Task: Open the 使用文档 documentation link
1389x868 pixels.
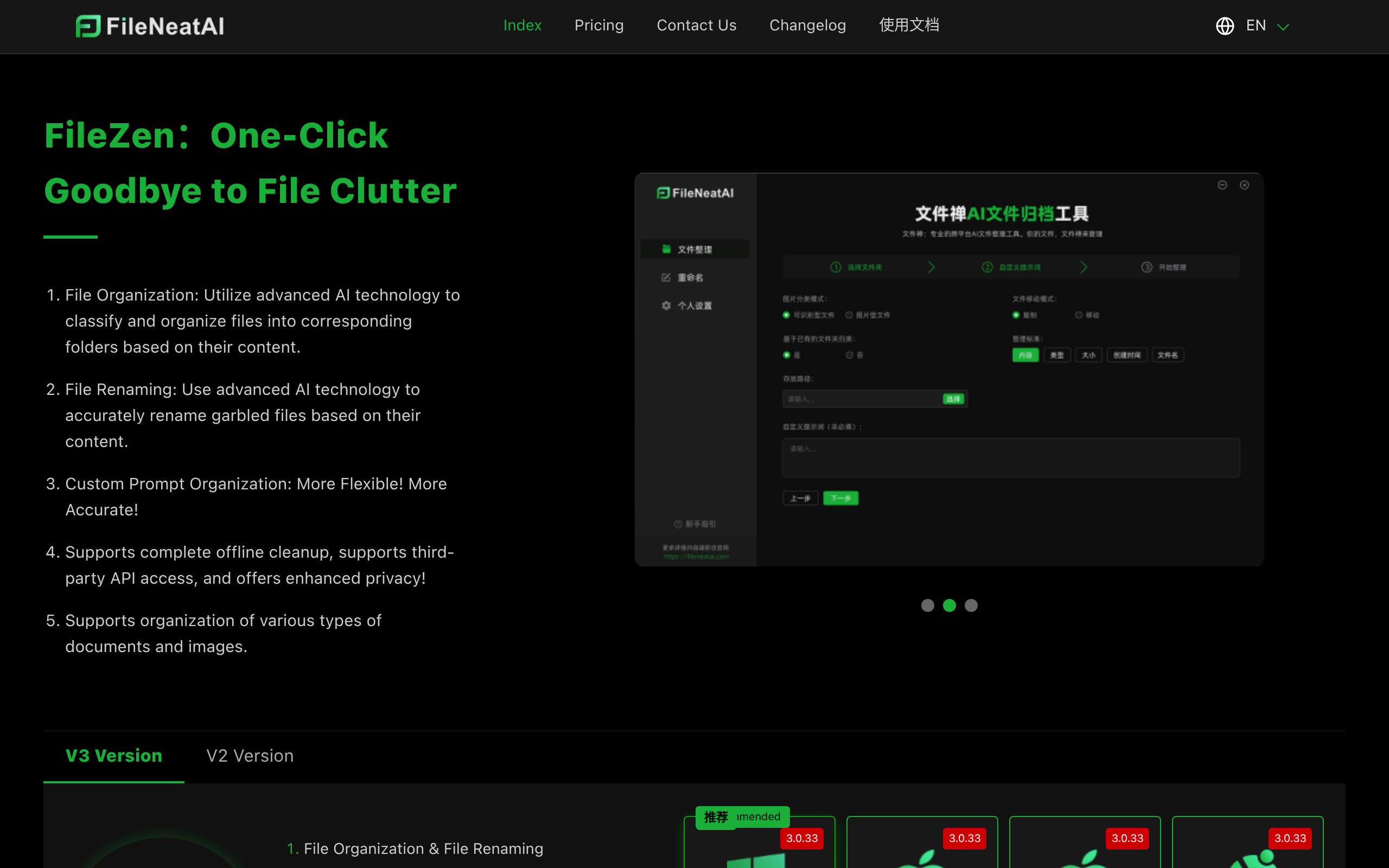Action: 909,25
